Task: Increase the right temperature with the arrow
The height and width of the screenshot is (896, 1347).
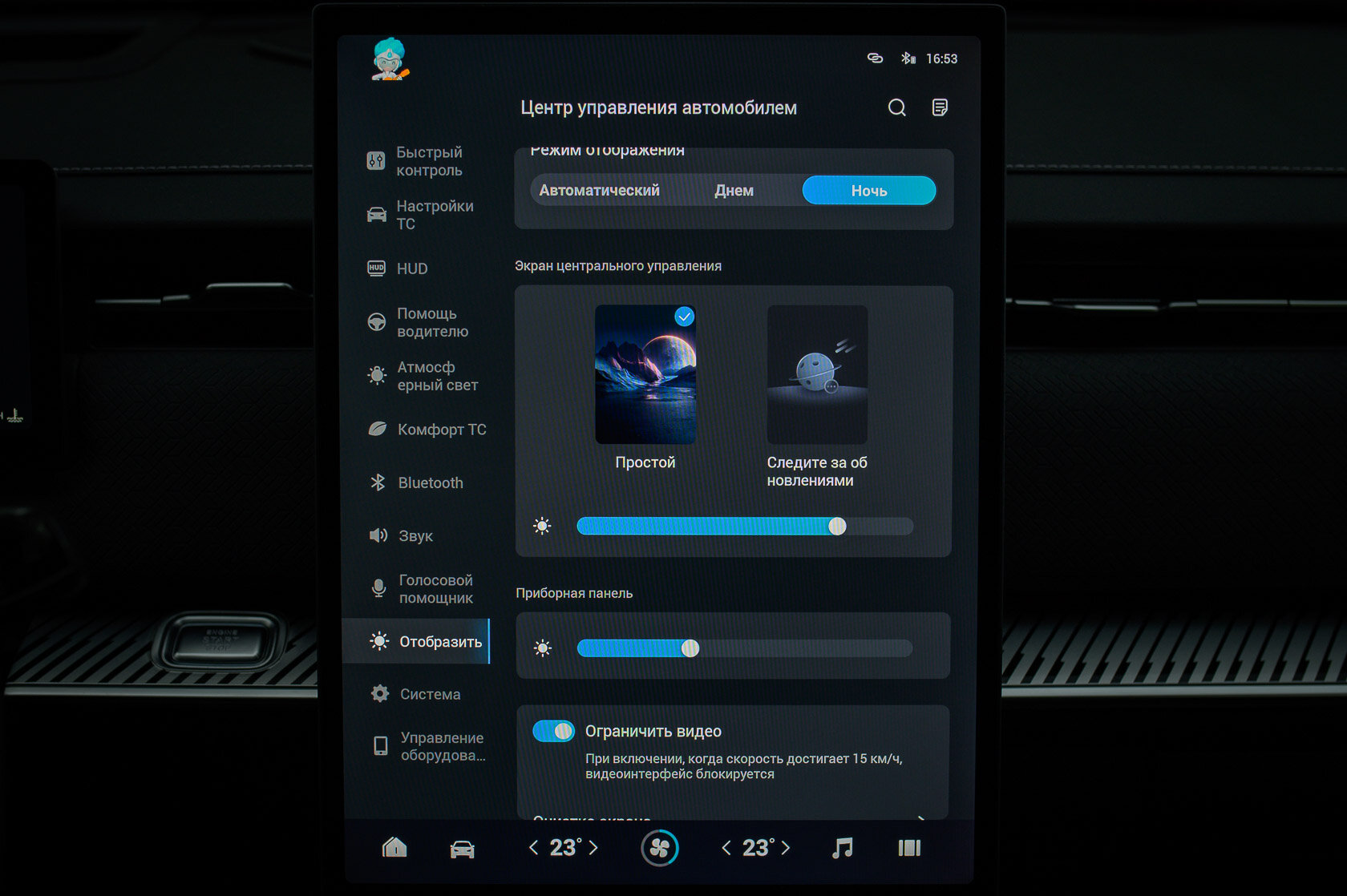Action: pos(786,847)
